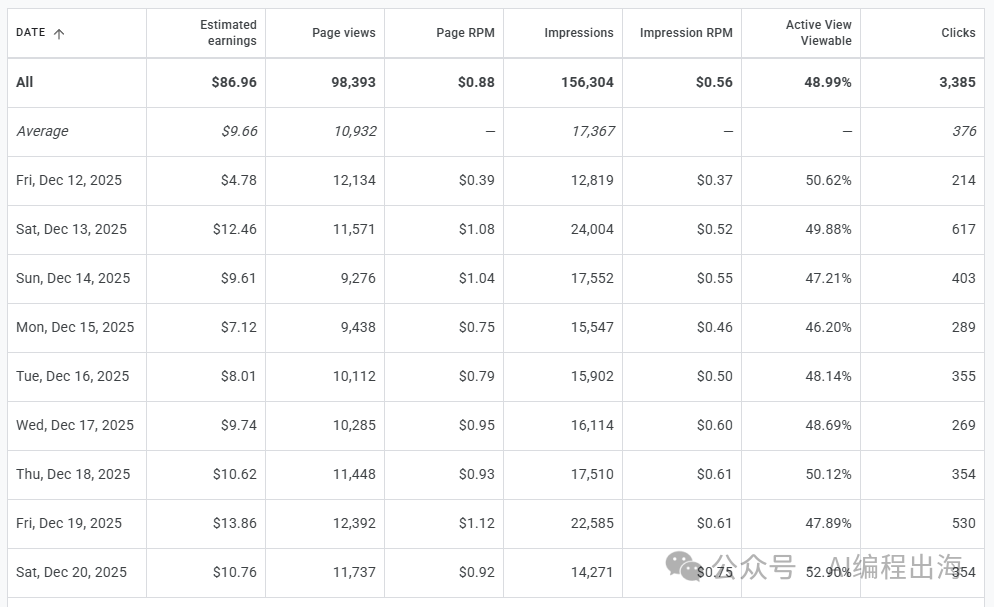Viewport: 994px width, 607px height.
Task: Select page views 9,276
Action: (358, 278)
